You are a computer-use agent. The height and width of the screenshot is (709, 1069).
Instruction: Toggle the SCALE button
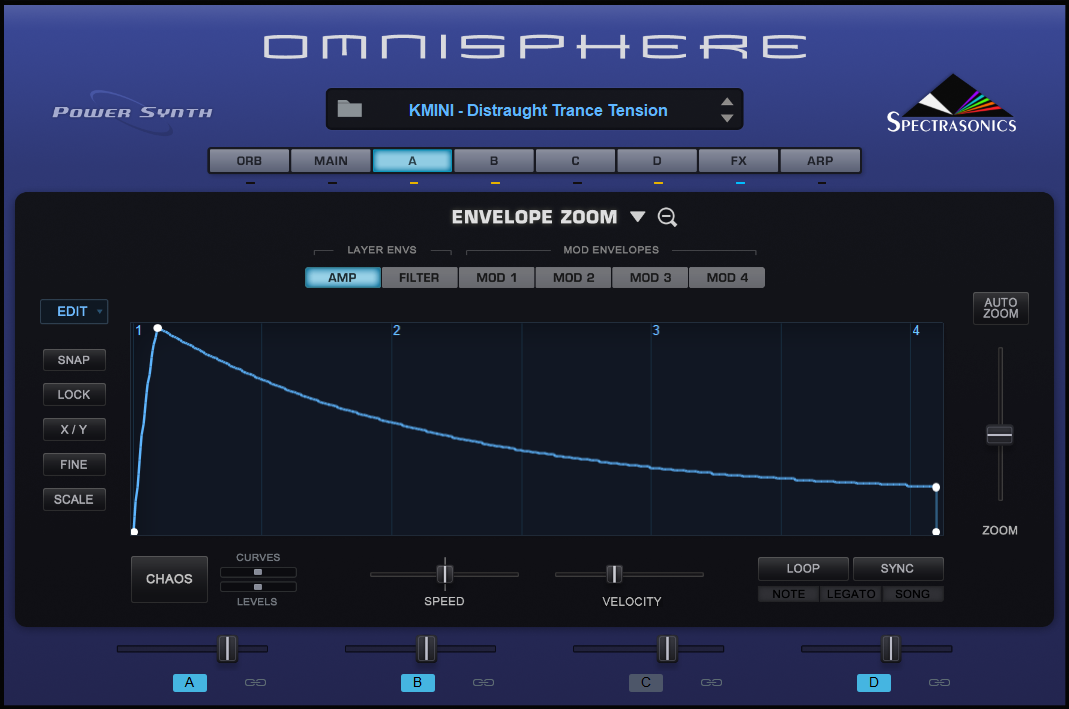(x=74, y=500)
